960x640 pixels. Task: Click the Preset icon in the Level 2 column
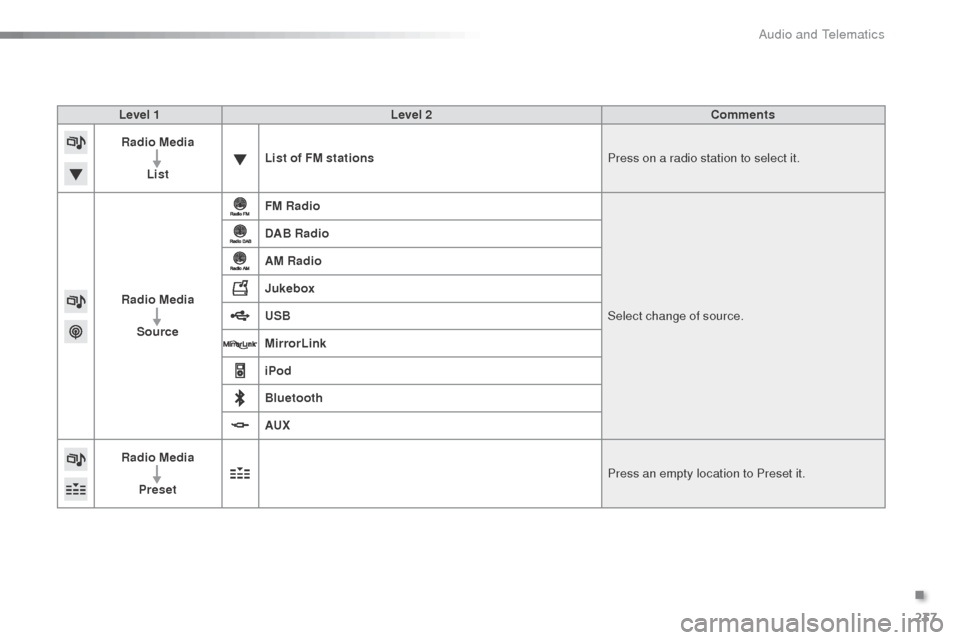tap(240, 473)
